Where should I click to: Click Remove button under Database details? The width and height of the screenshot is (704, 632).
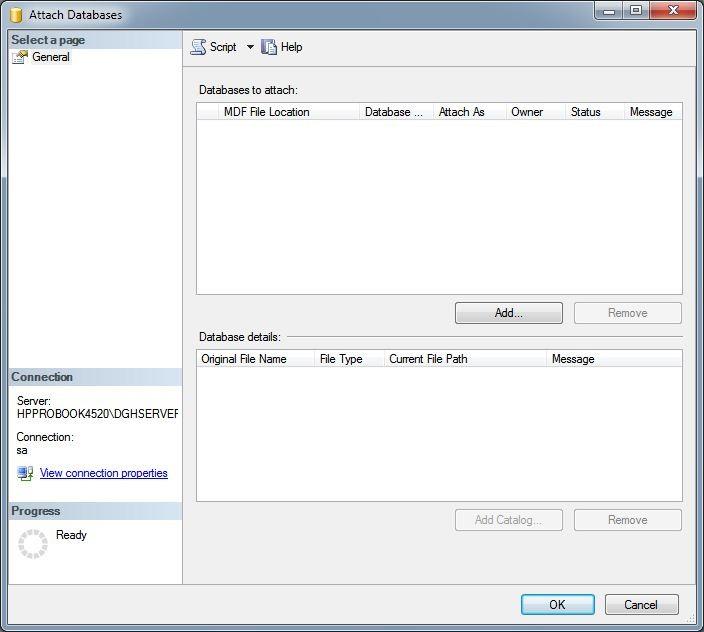(x=628, y=520)
